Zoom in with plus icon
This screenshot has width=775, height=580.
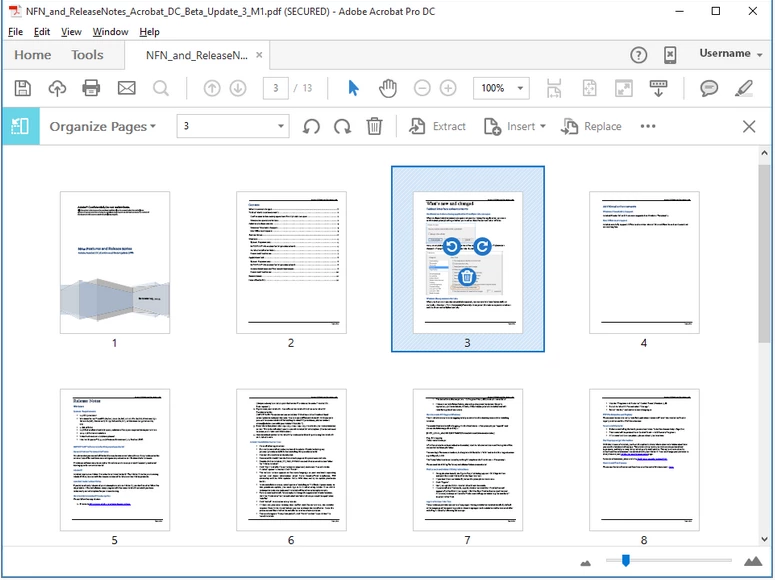click(448, 88)
